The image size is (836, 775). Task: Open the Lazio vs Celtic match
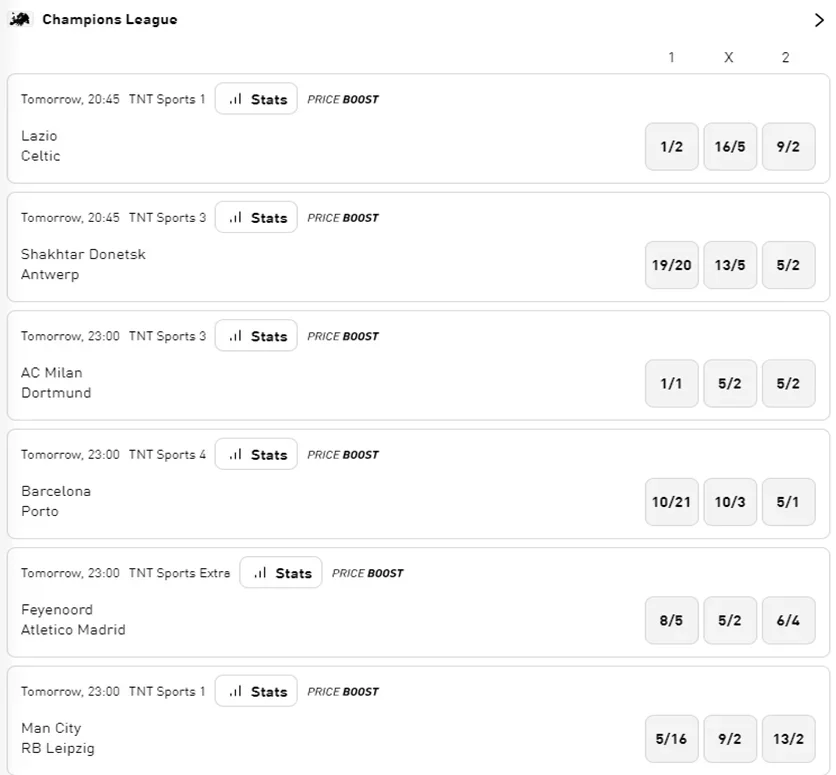41,146
